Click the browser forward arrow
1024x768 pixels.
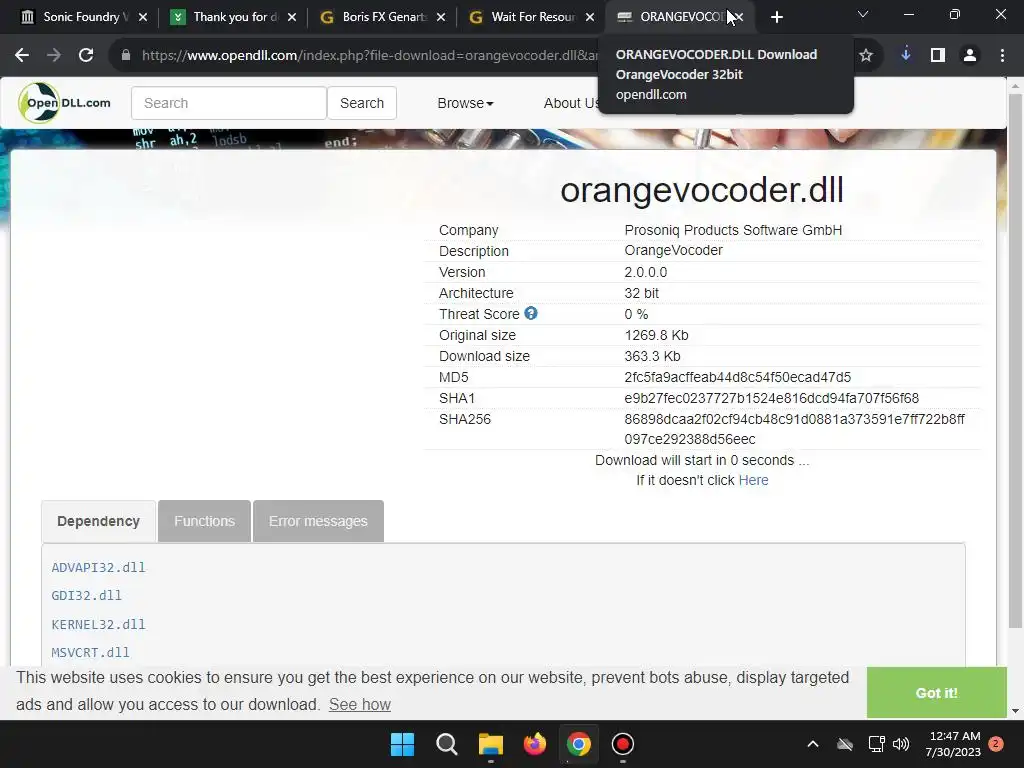[x=54, y=56]
